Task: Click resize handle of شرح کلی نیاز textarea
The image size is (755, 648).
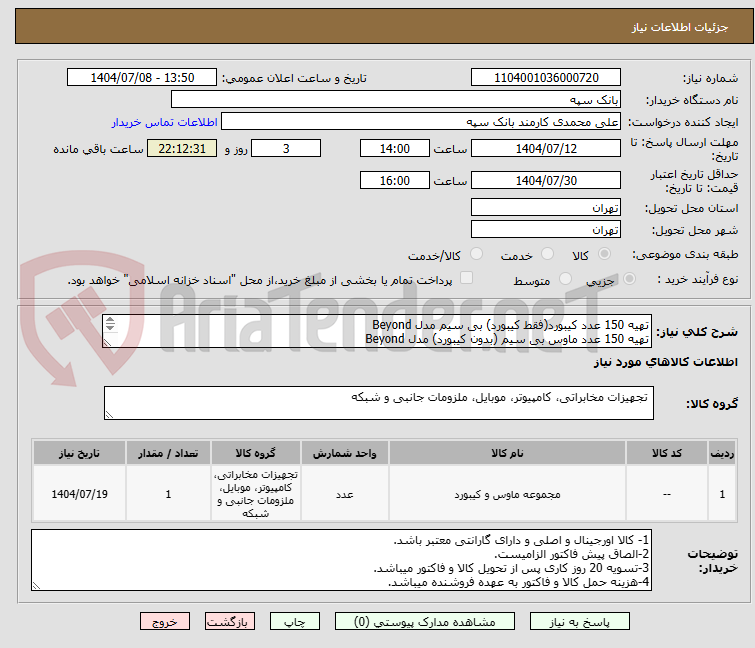Action: [x=108, y=342]
